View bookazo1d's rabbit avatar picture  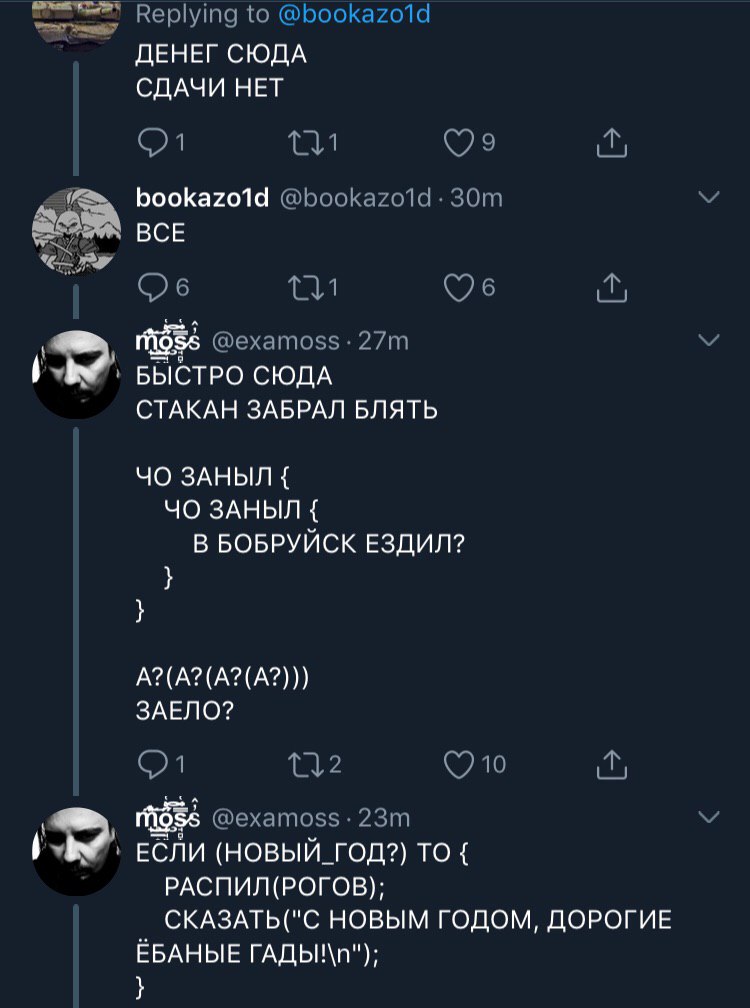pyautogui.click(x=76, y=232)
